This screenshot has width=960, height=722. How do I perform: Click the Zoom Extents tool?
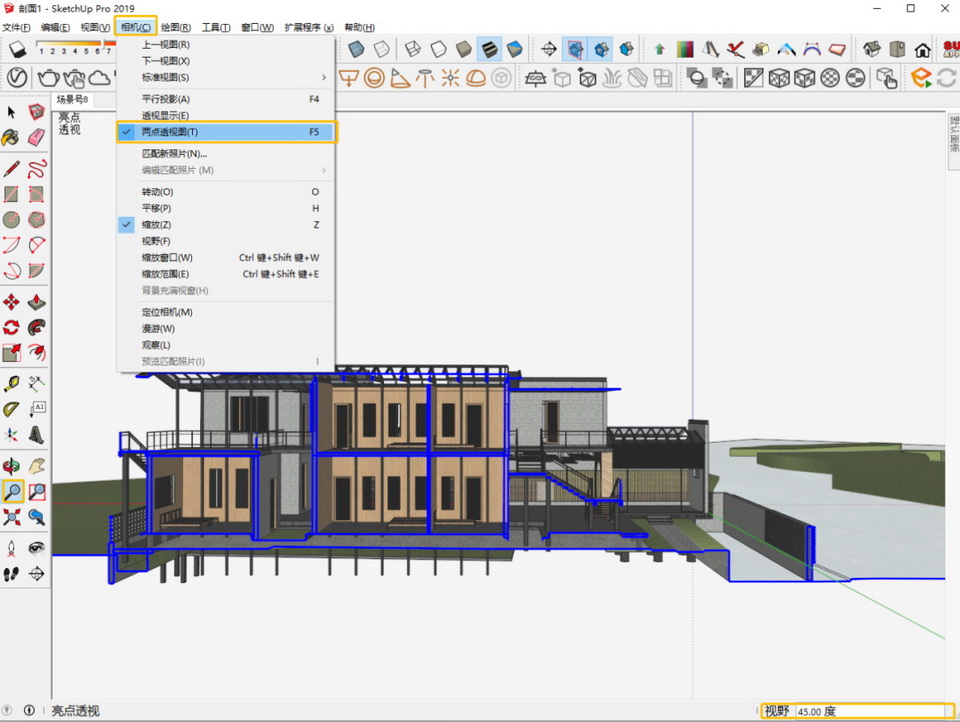(x=12, y=517)
